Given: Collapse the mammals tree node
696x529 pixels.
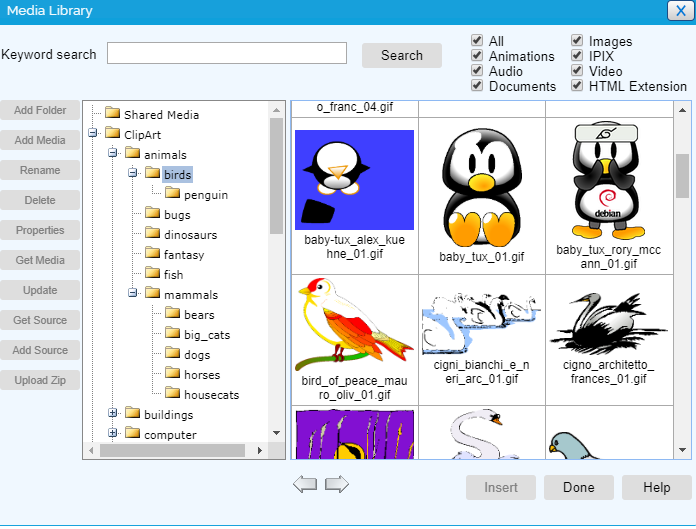Looking at the screenshot, I should [x=133, y=292].
